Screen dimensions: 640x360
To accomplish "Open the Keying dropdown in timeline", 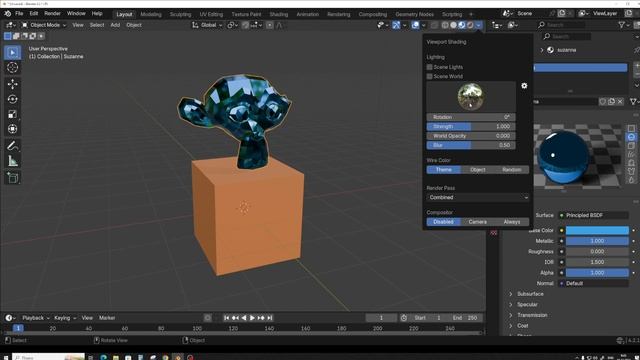I will (65, 318).
